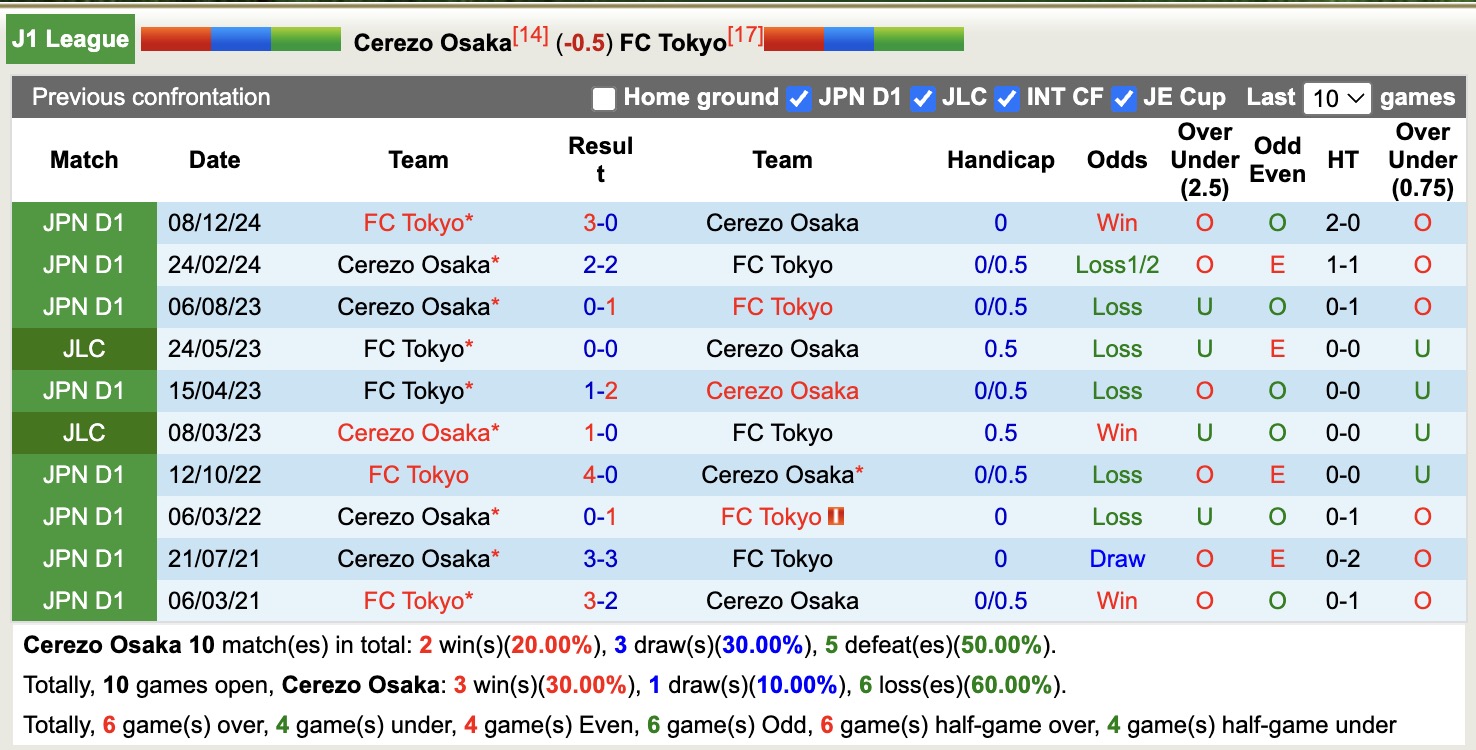Click the green segment of Cerezo Osaka's form bar
The image size is (1476, 750).
tap(305, 40)
